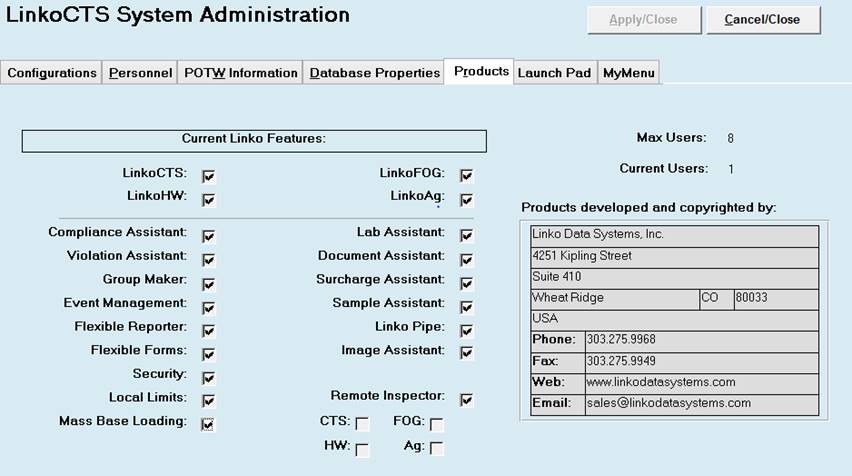Click the Apply/Close button
Screen dimensions: 852x476
[644, 20]
